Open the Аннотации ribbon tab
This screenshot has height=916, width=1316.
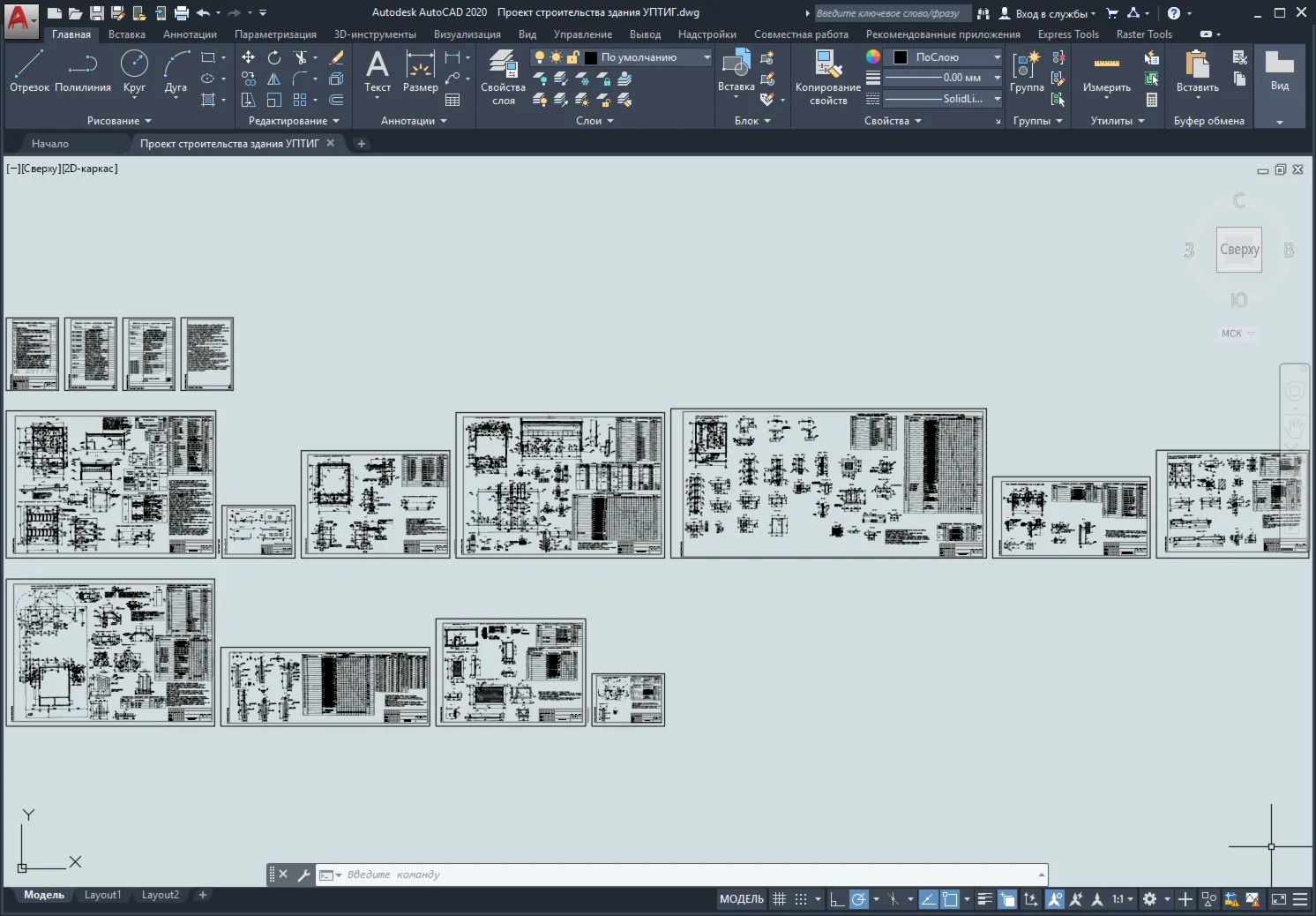click(190, 34)
